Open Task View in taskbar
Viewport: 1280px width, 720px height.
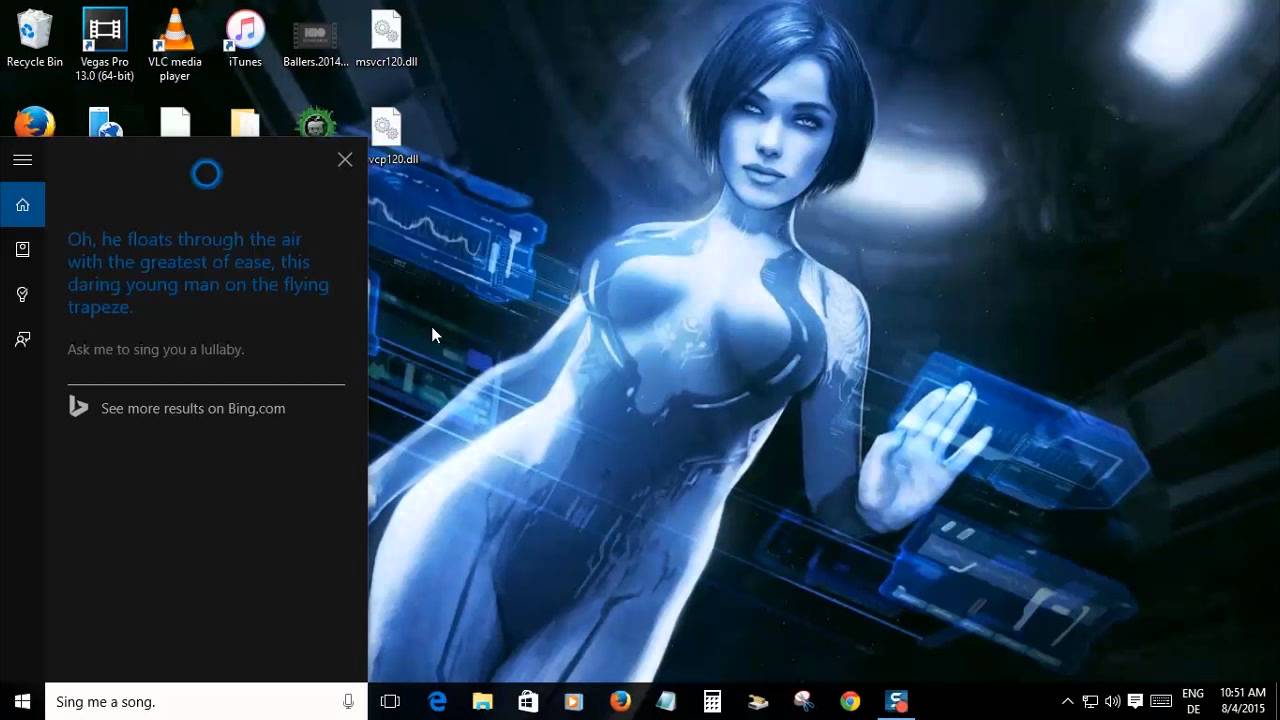tap(390, 701)
